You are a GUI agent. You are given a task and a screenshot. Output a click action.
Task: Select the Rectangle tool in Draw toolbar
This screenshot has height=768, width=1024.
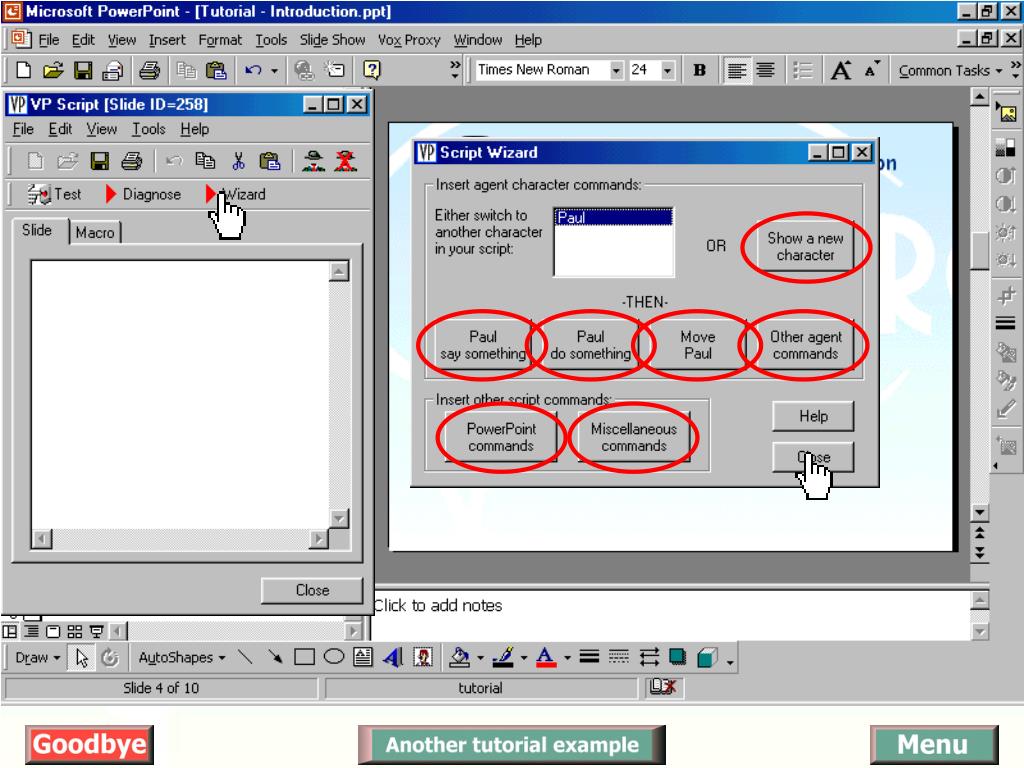(304, 657)
